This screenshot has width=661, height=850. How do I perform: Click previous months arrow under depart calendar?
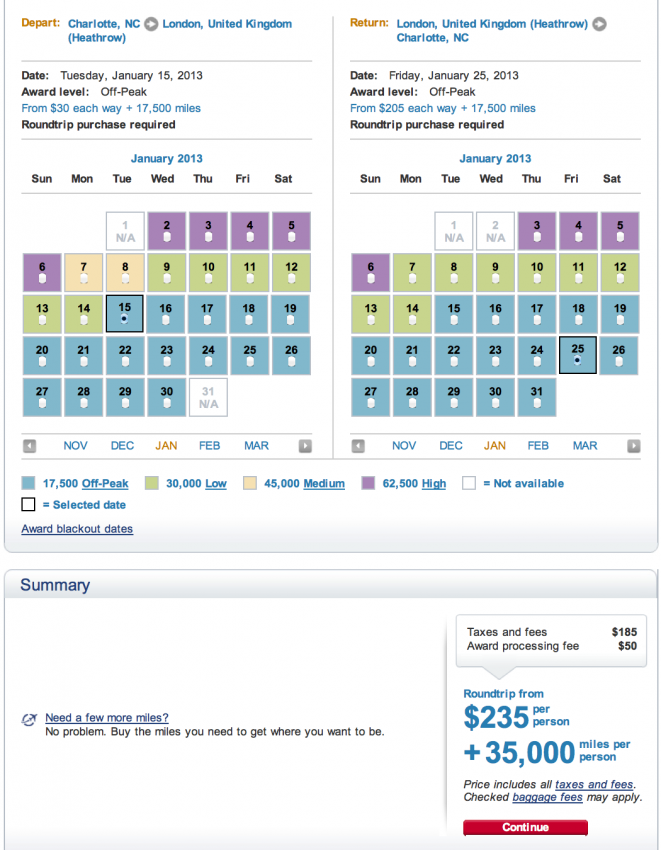[x=30, y=446]
